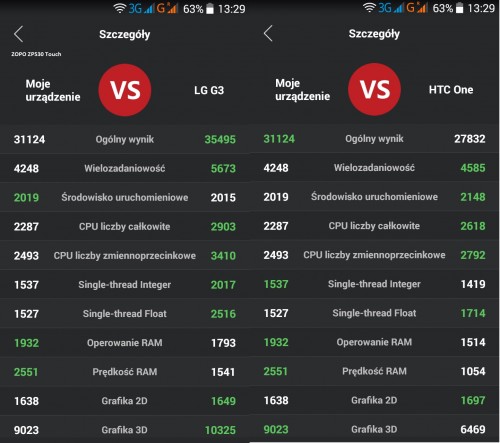Viewport: 500px width, 443px height.
Task: Select the LG G3 device name
Action: 209,90
